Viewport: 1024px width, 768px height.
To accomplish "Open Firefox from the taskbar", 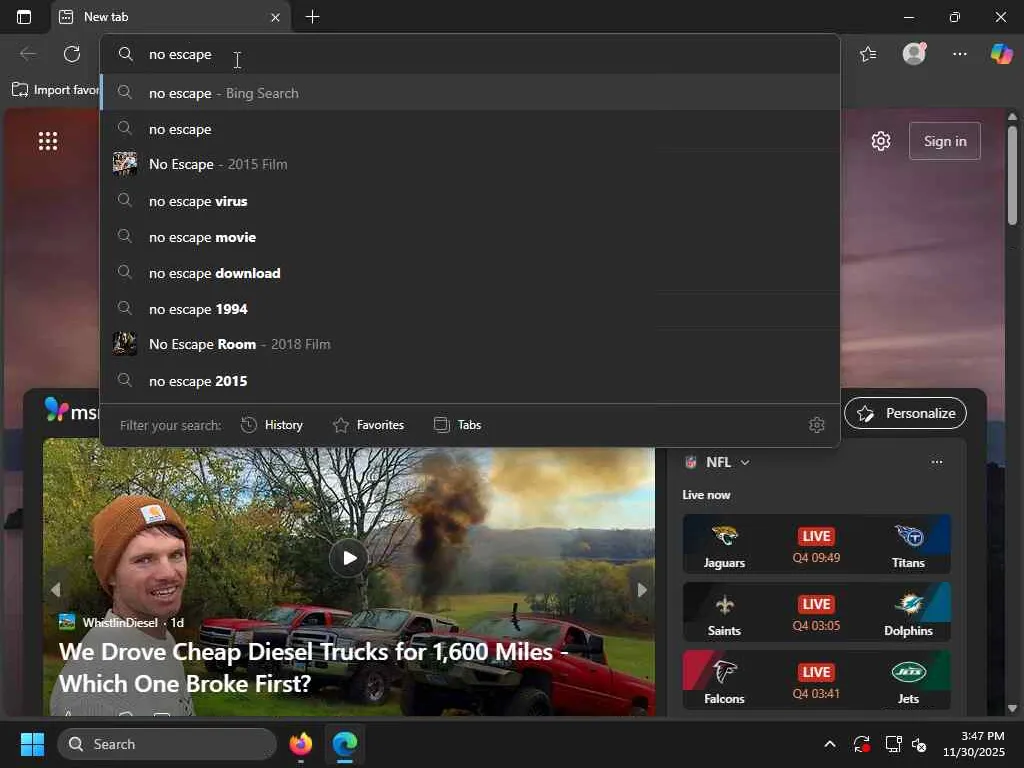I will click(301, 744).
